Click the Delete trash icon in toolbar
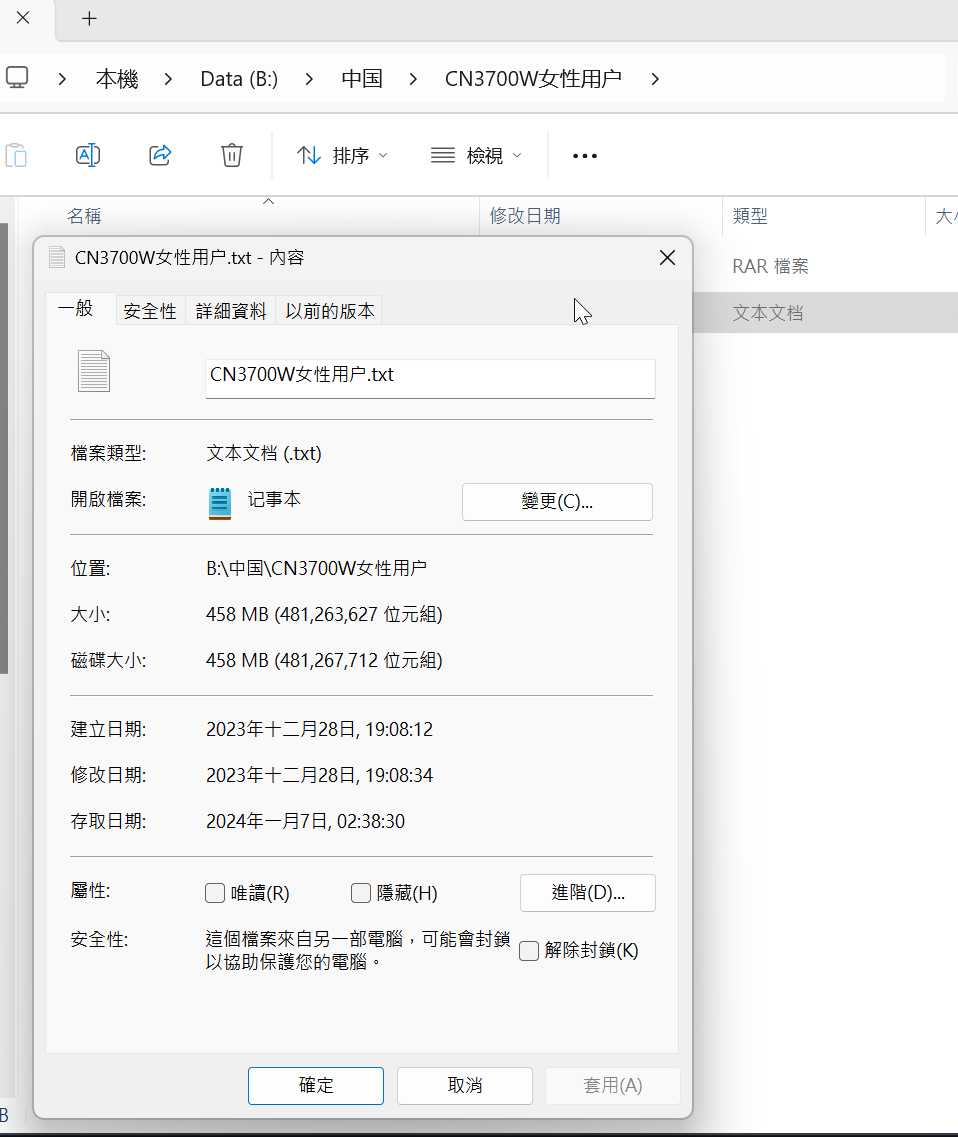 click(231, 155)
